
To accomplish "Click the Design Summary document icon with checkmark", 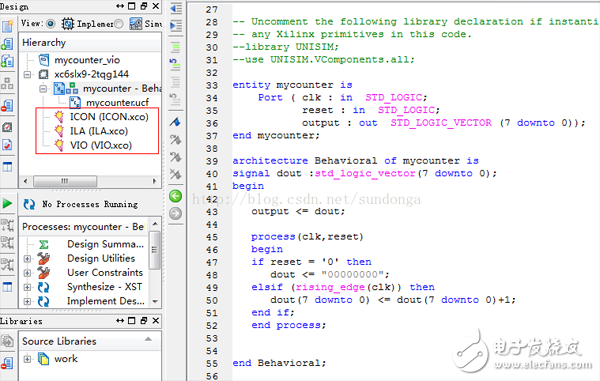I will [x=7, y=145].
